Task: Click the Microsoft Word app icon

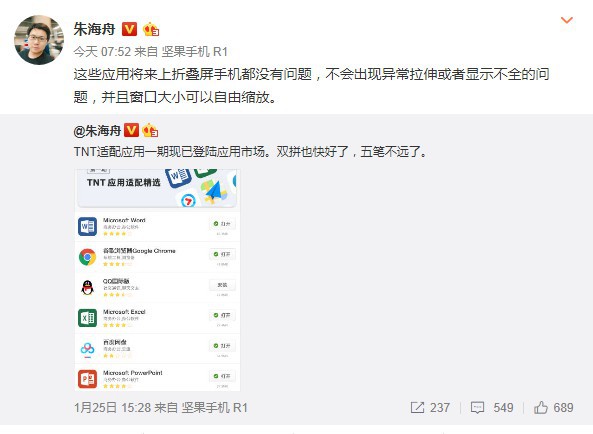Action: (87, 226)
